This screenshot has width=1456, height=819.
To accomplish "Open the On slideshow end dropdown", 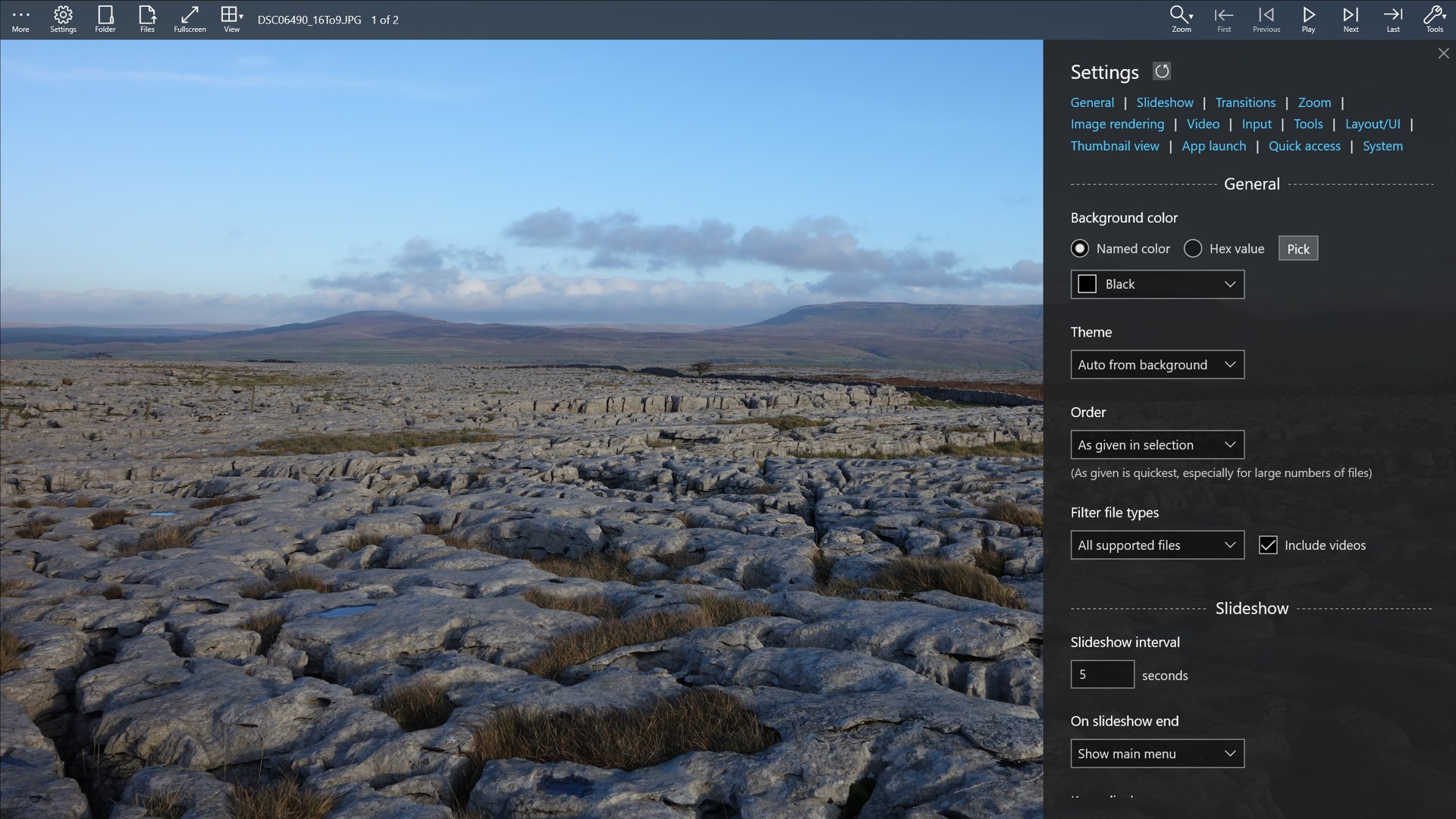I will click(x=1156, y=753).
